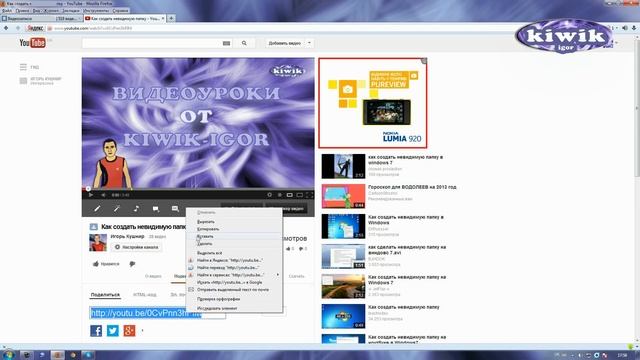Share the video on Google Plus
Image resolution: width=640 pixels, height=360 pixels.
[x=129, y=330]
